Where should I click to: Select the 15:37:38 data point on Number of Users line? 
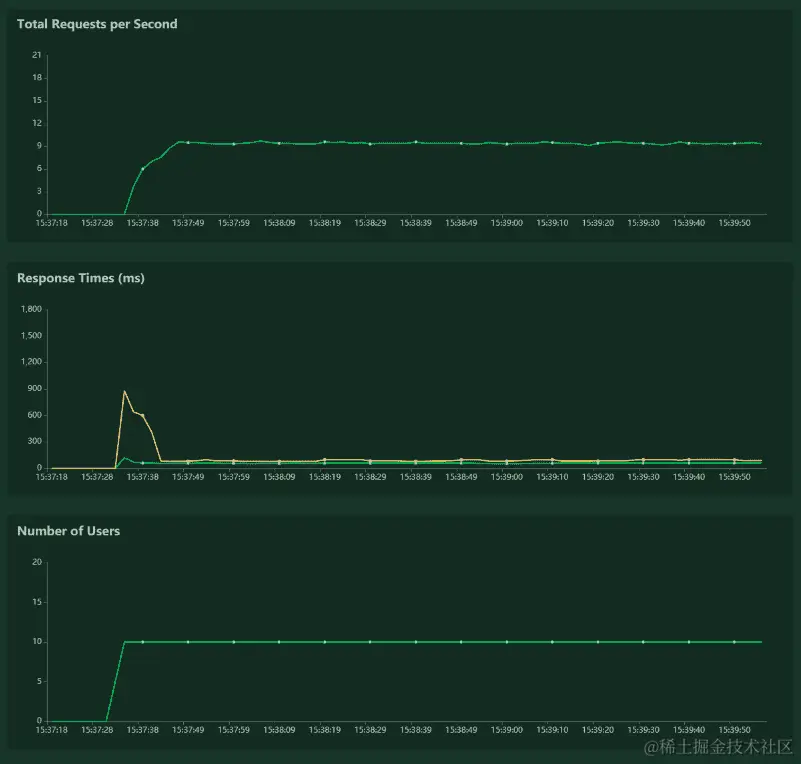coord(143,642)
